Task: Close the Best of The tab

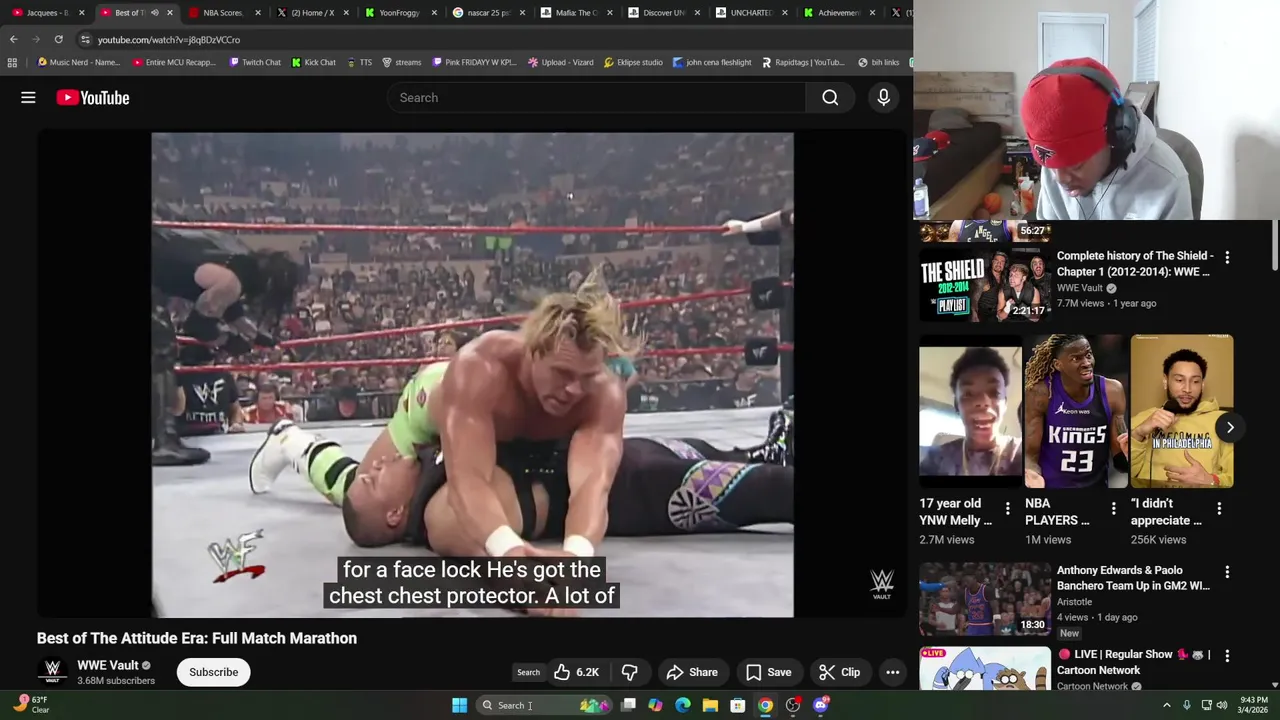Action: pyautogui.click(x=169, y=13)
